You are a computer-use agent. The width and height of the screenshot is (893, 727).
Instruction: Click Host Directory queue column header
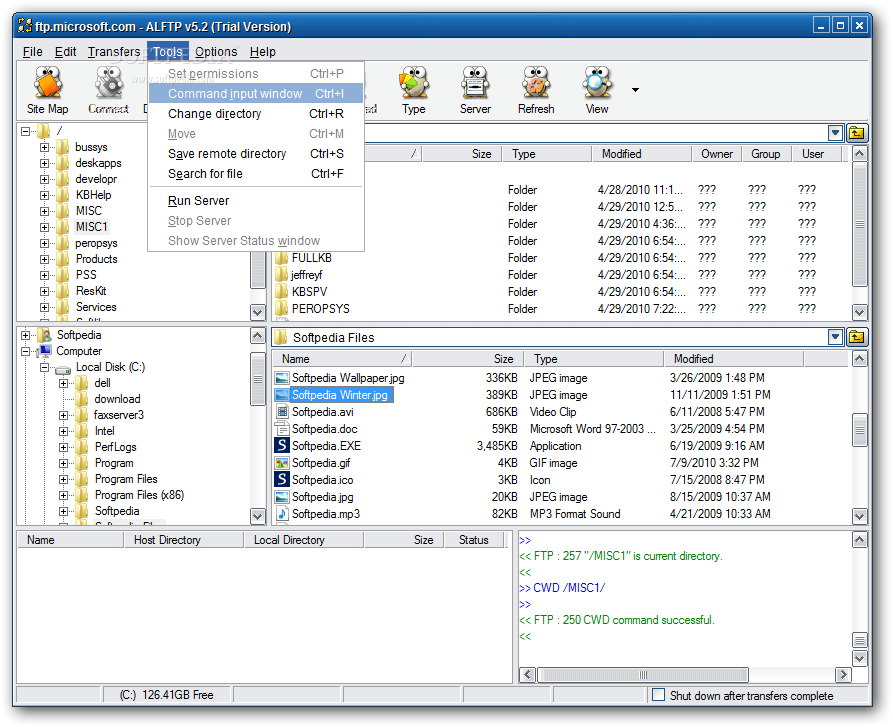pyautogui.click(x=183, y=540)
